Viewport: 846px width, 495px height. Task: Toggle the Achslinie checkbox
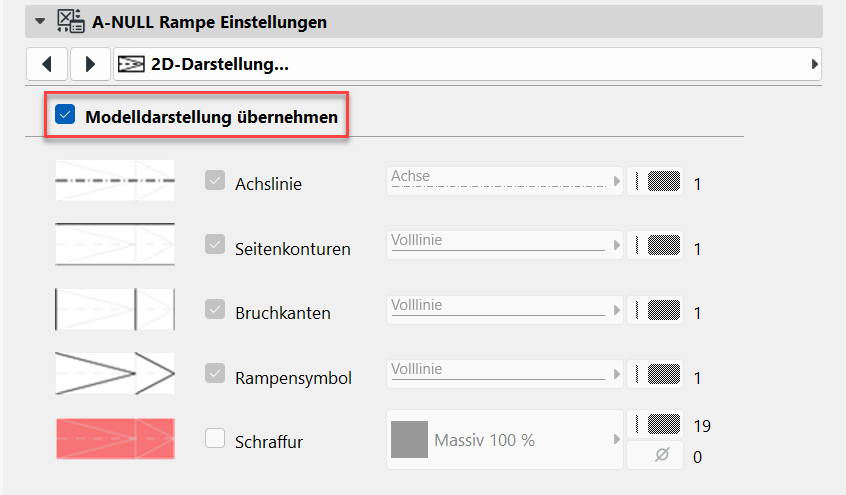214,182
